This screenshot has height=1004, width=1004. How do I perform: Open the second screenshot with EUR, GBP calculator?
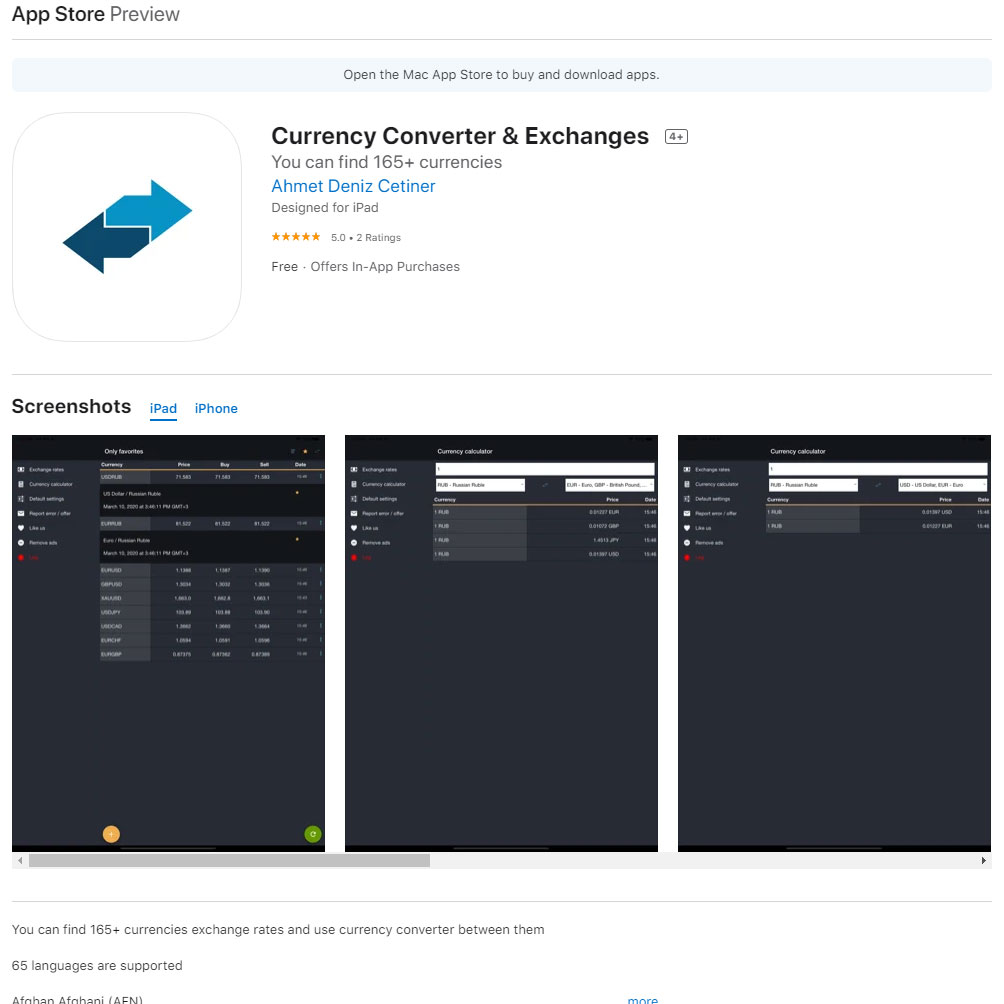click(501, 644)
